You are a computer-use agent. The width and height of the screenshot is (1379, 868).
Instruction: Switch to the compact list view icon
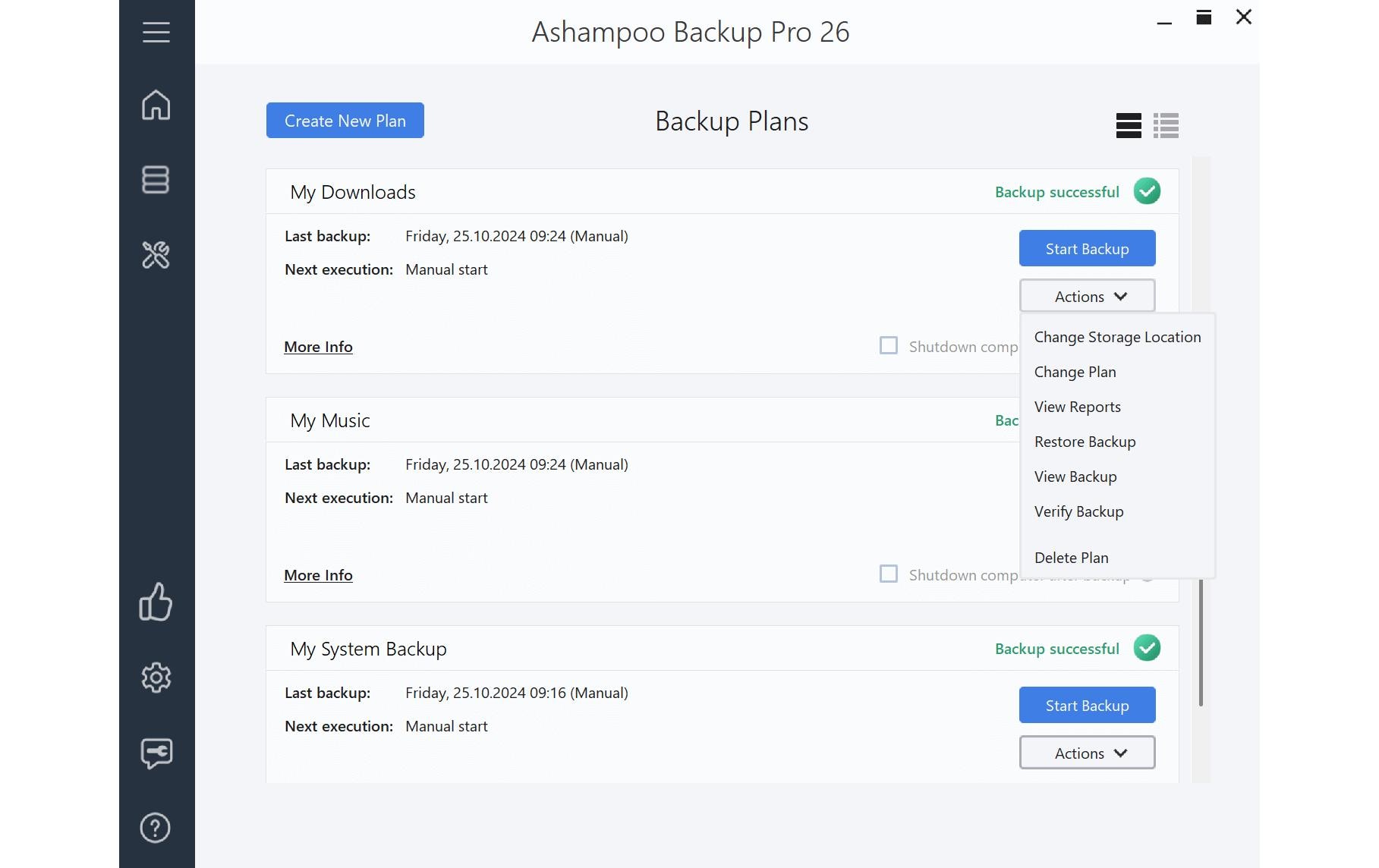[x=1166, y=125]
